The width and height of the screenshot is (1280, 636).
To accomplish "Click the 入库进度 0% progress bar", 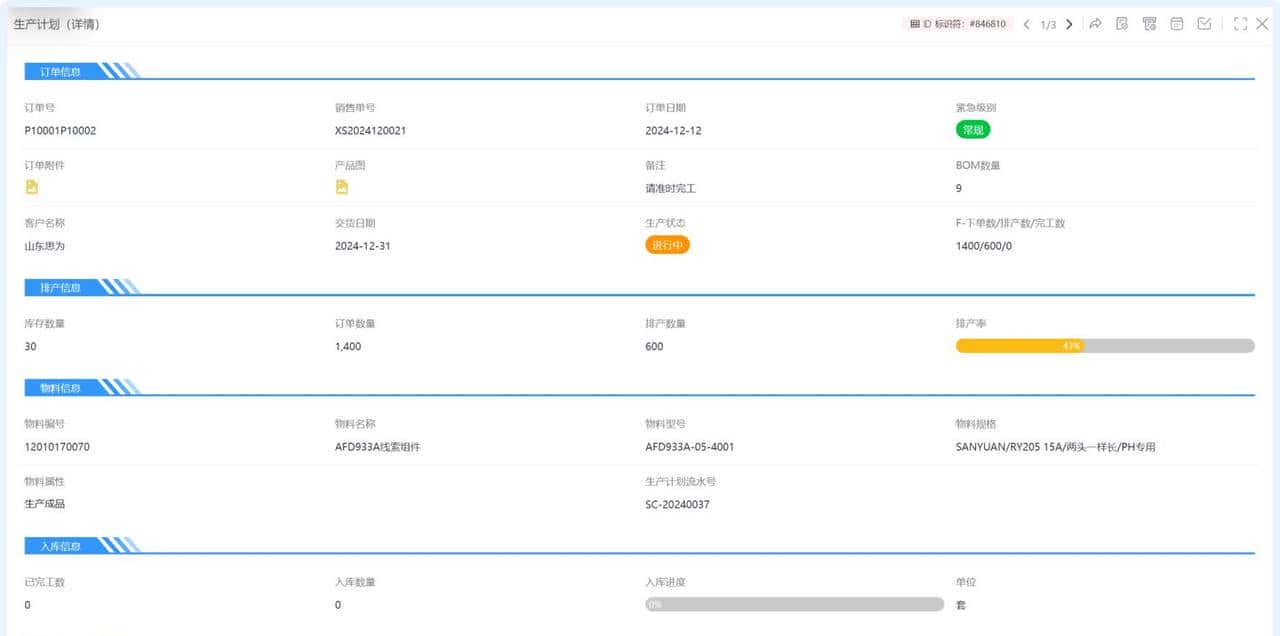I will point(794,604).
